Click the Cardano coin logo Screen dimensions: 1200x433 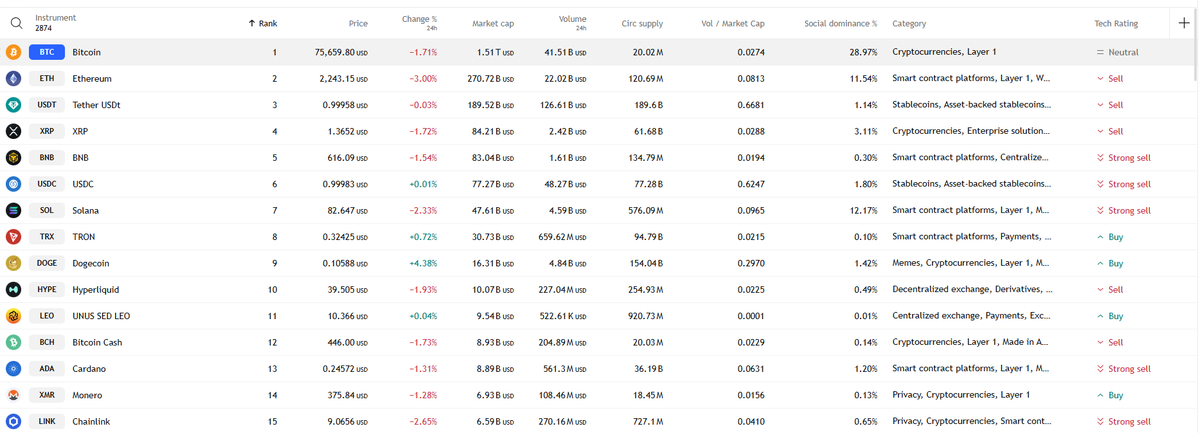[x=14, y=369]
